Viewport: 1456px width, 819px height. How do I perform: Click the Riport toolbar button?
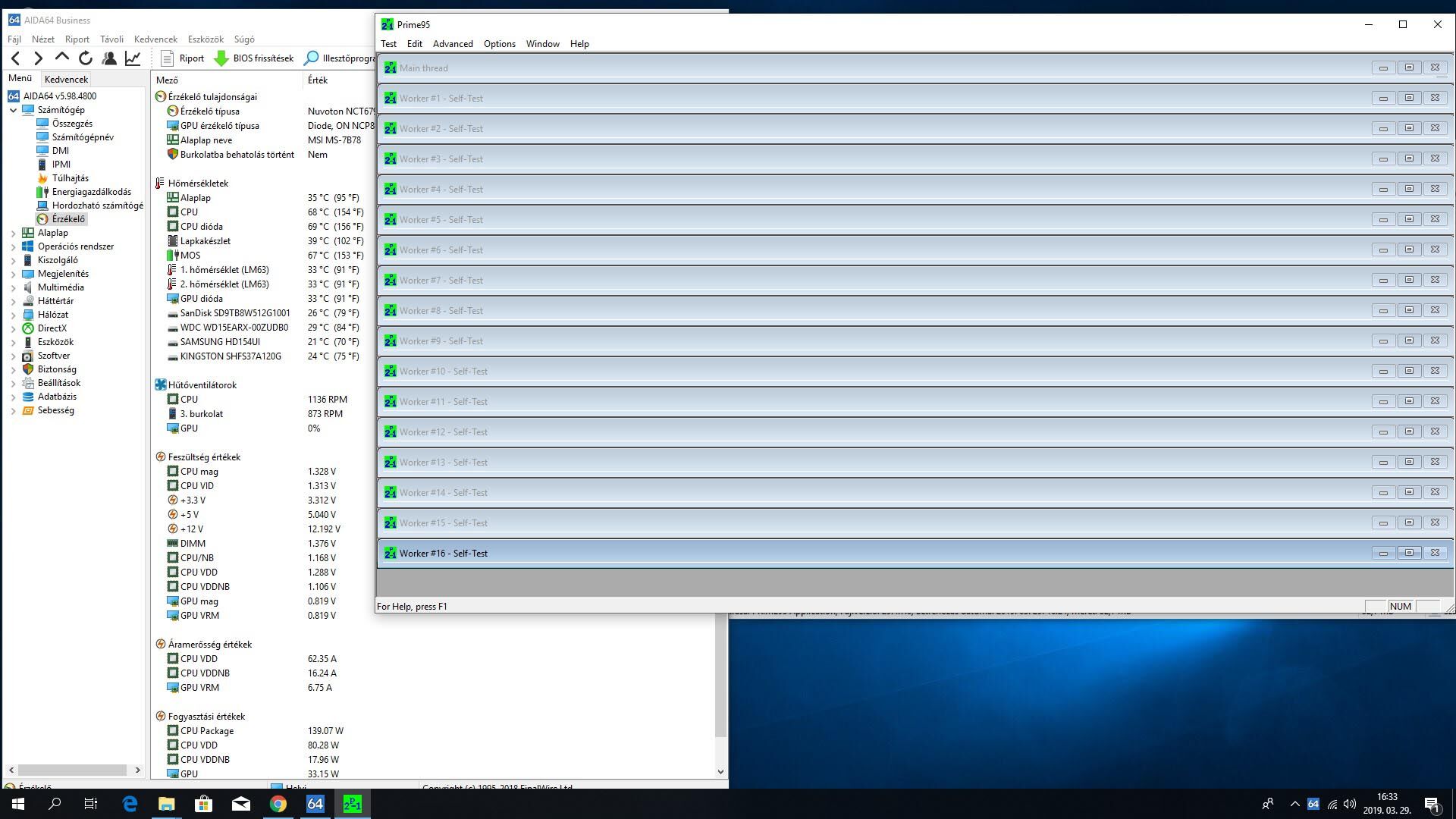pos(183,58)
